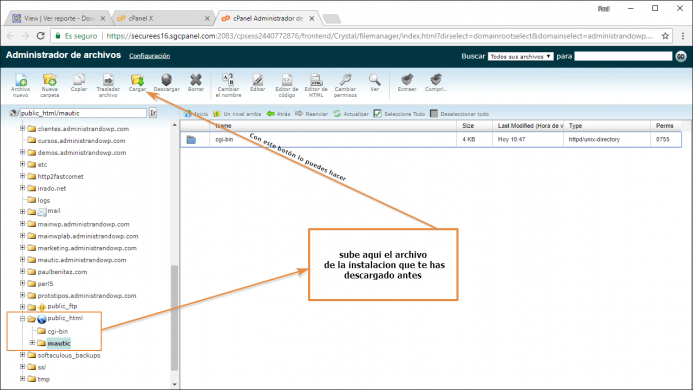Click the Ver magnifier icon
The image size is (693, 390).
coord(374,83)
